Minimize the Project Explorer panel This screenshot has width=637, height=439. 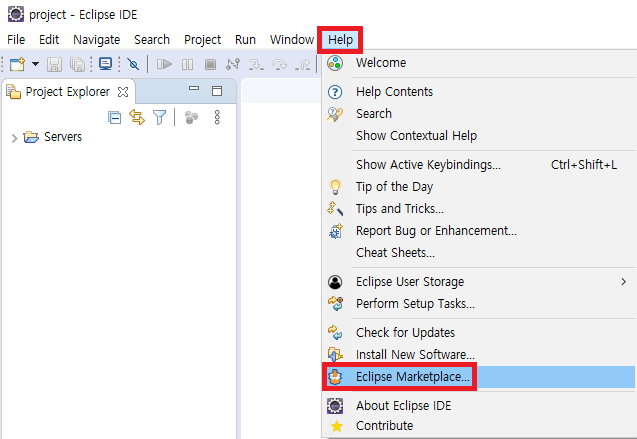click(194, 88)
